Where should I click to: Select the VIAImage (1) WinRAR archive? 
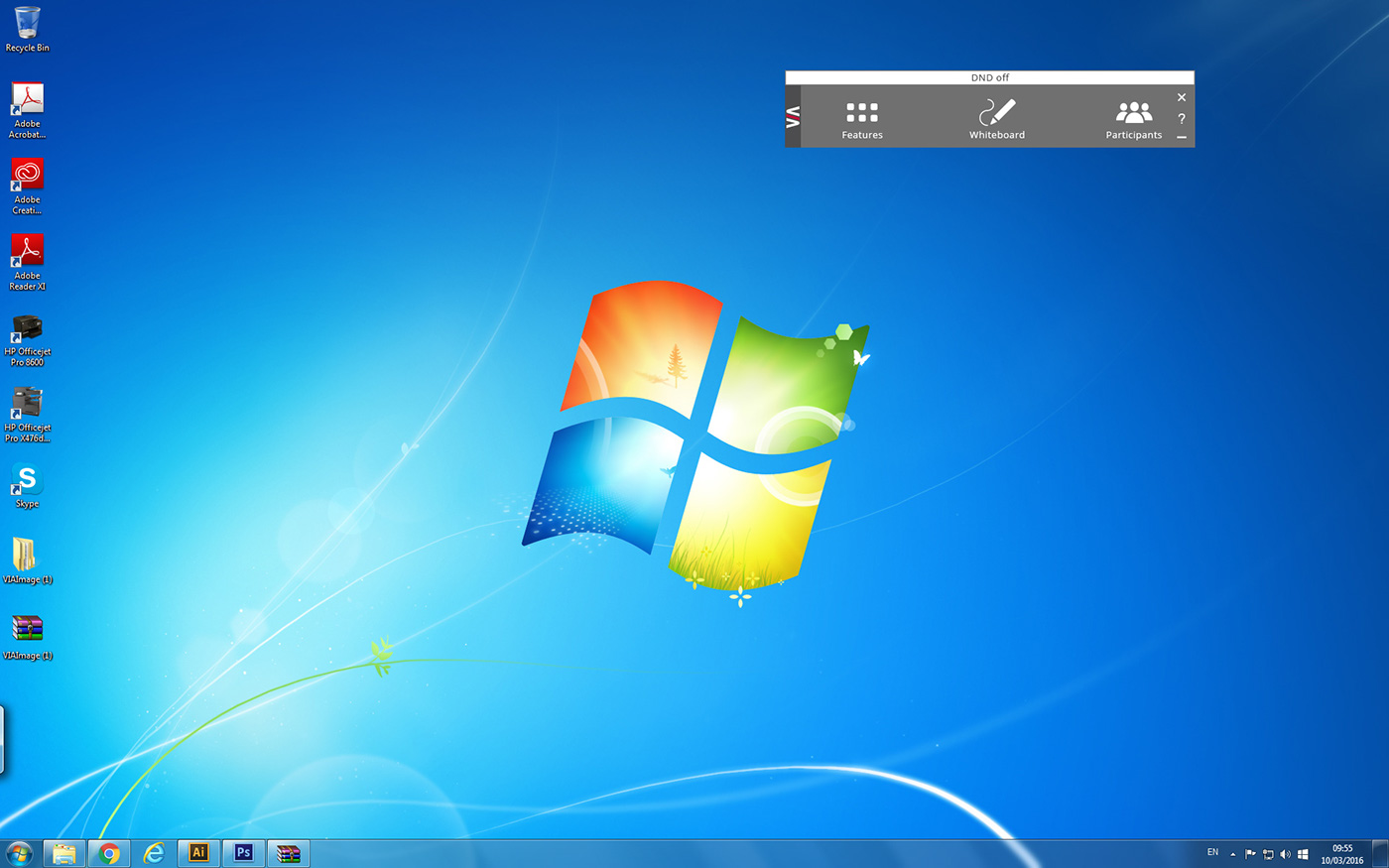pyautogui.click(x=27, y=637)
